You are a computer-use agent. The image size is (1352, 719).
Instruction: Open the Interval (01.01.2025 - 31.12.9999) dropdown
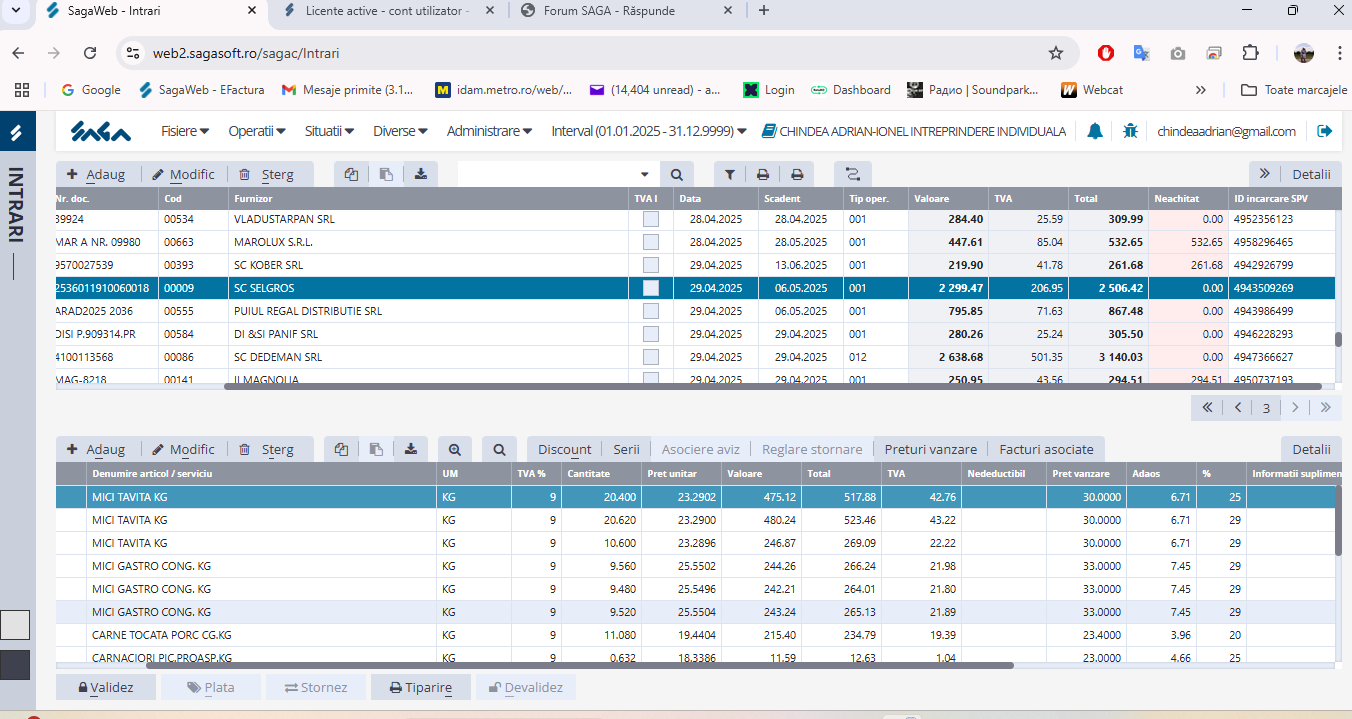(x=649, y=131)
